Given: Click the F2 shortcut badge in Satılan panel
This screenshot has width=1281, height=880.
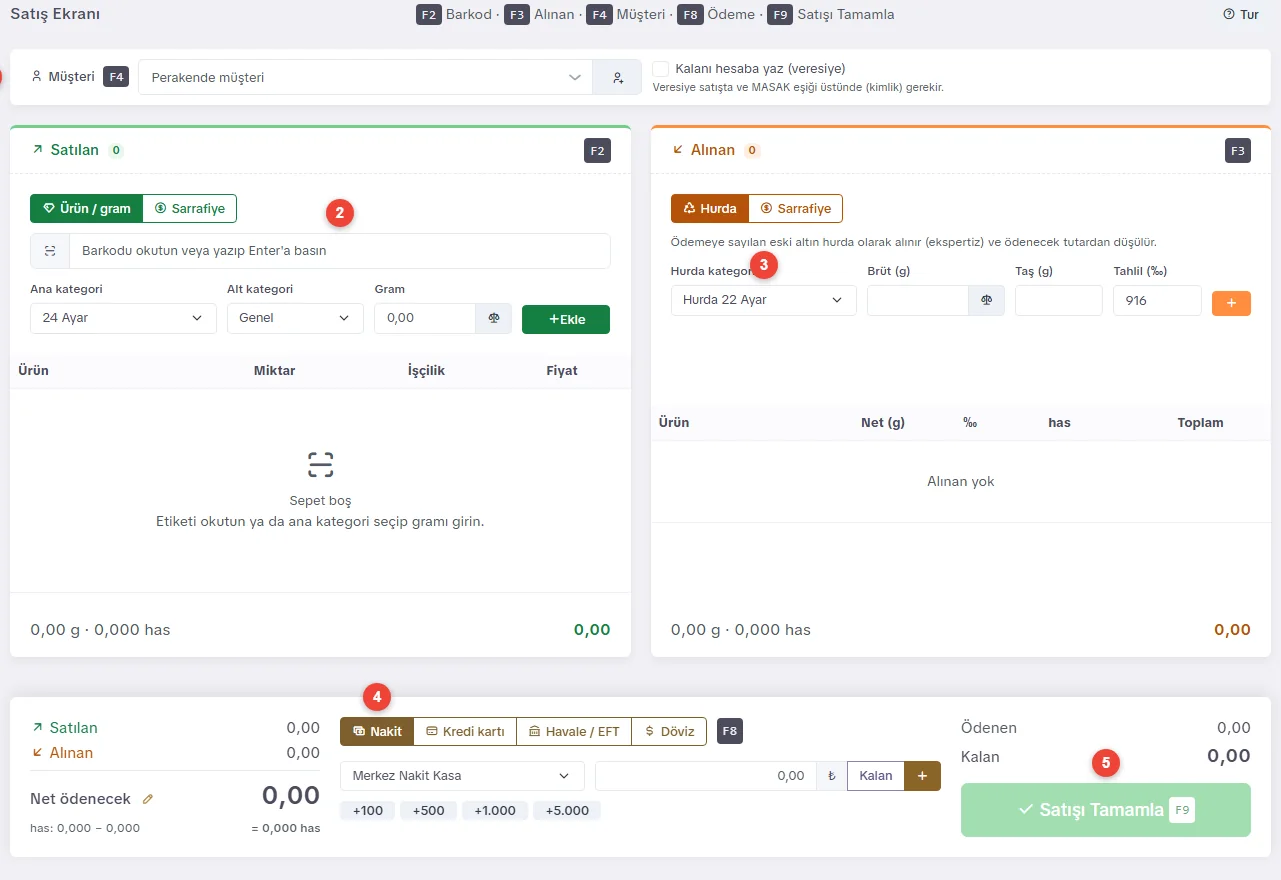Looking at the screenshot, I should [597, 151].
